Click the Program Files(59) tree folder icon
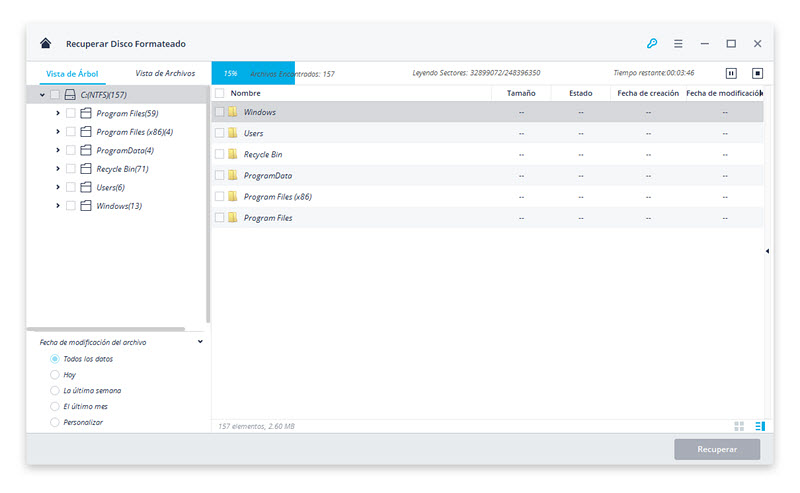Screen dimensions: 800x493 (x=86, y=113)
